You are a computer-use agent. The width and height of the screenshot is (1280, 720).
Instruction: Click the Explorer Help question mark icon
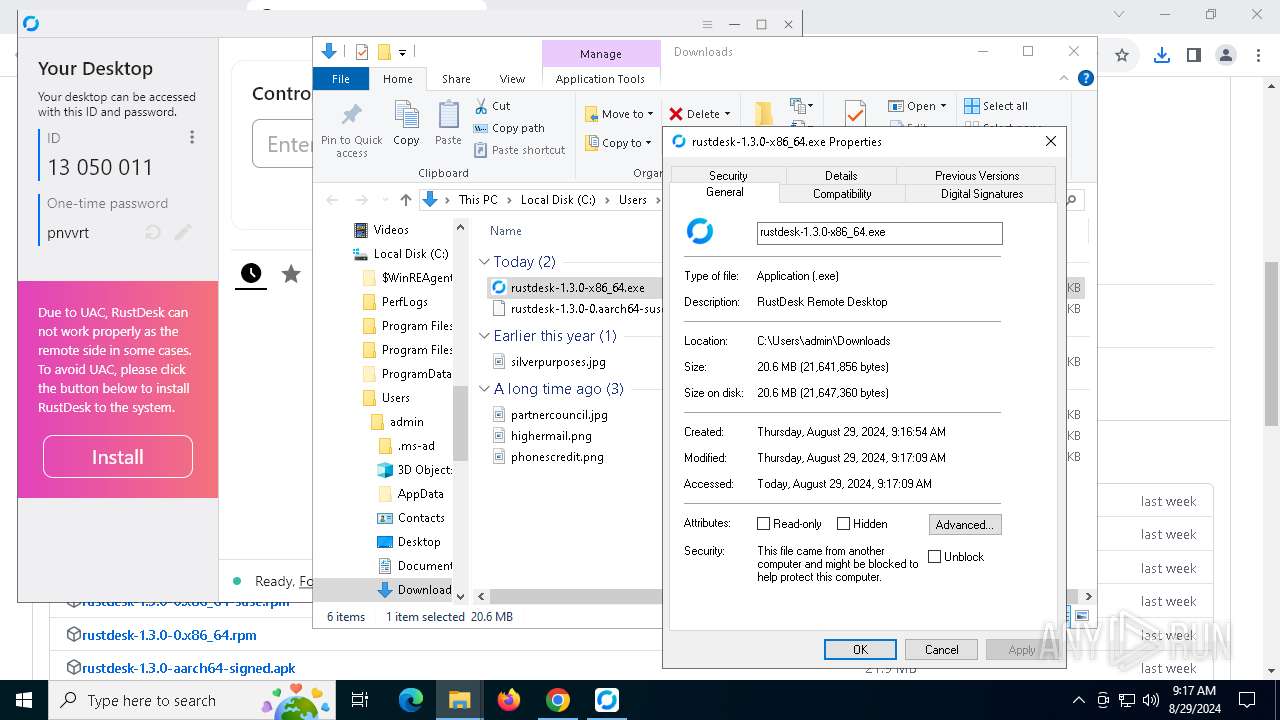coord(1085,78)
